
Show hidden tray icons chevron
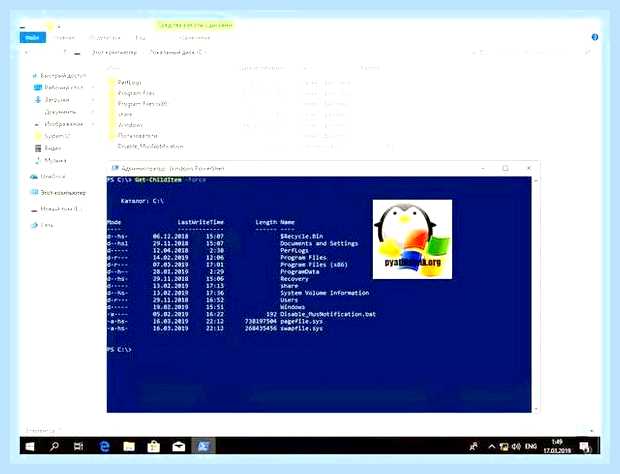pos(491,446)
